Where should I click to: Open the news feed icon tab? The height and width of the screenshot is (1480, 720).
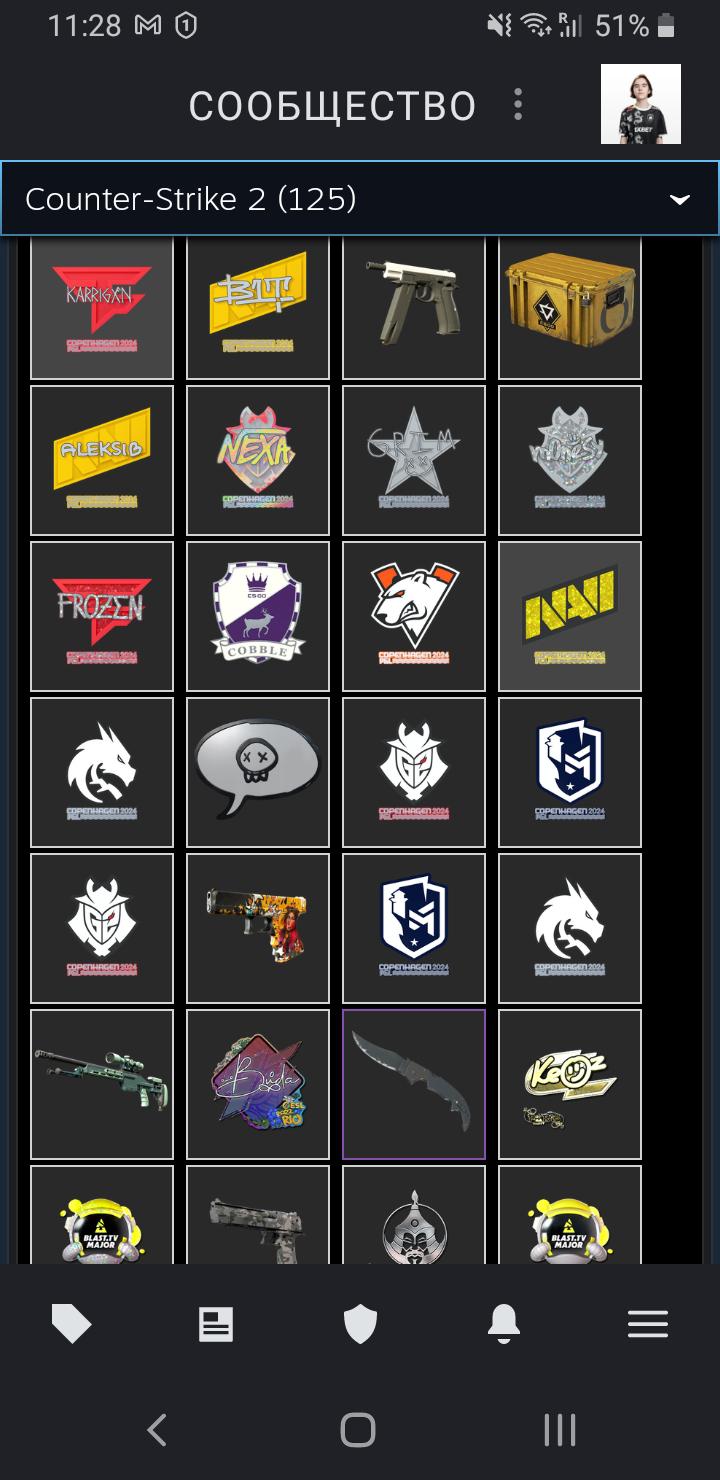click(216, 1325)
